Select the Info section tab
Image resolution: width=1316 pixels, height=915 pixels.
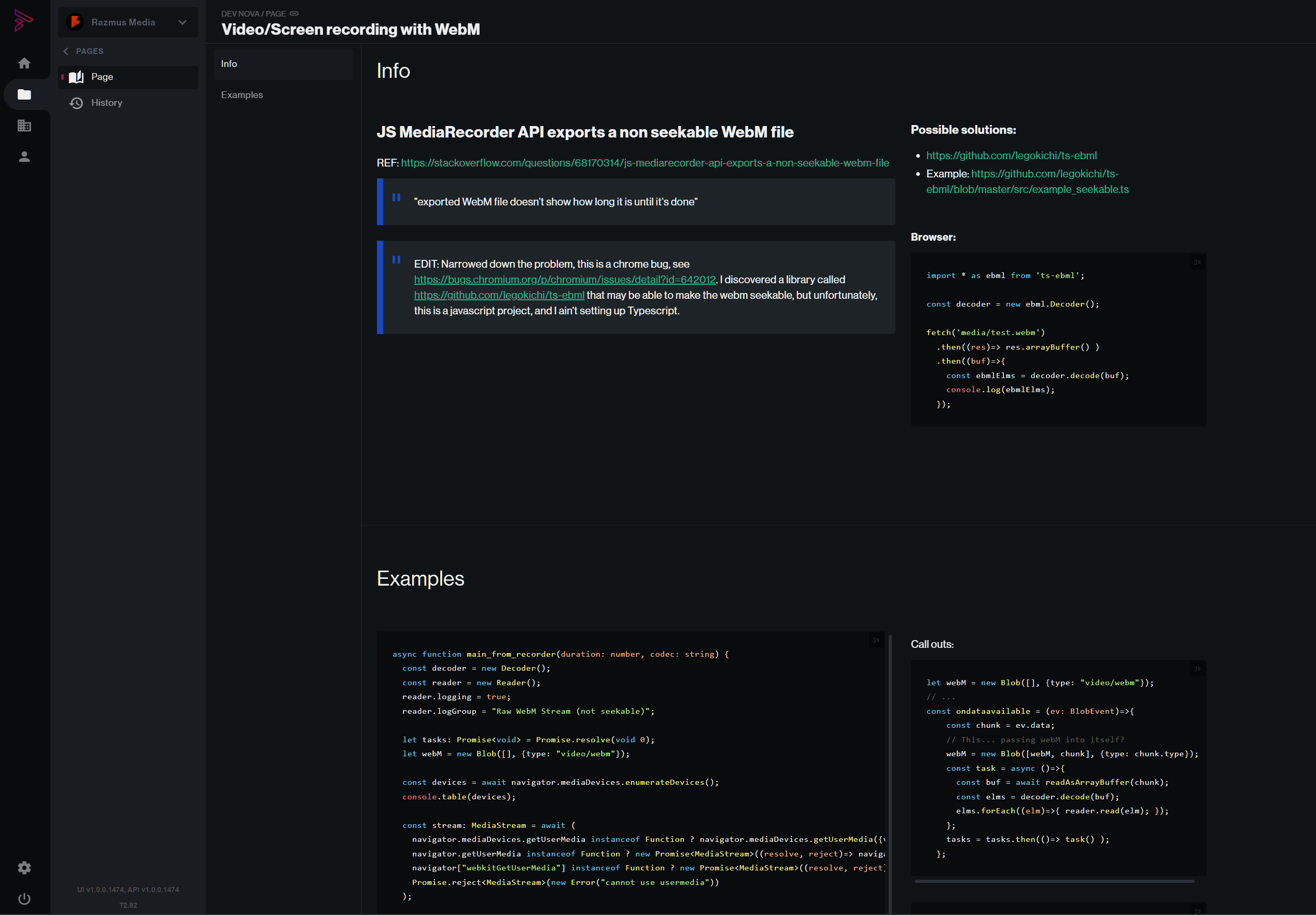229,64
